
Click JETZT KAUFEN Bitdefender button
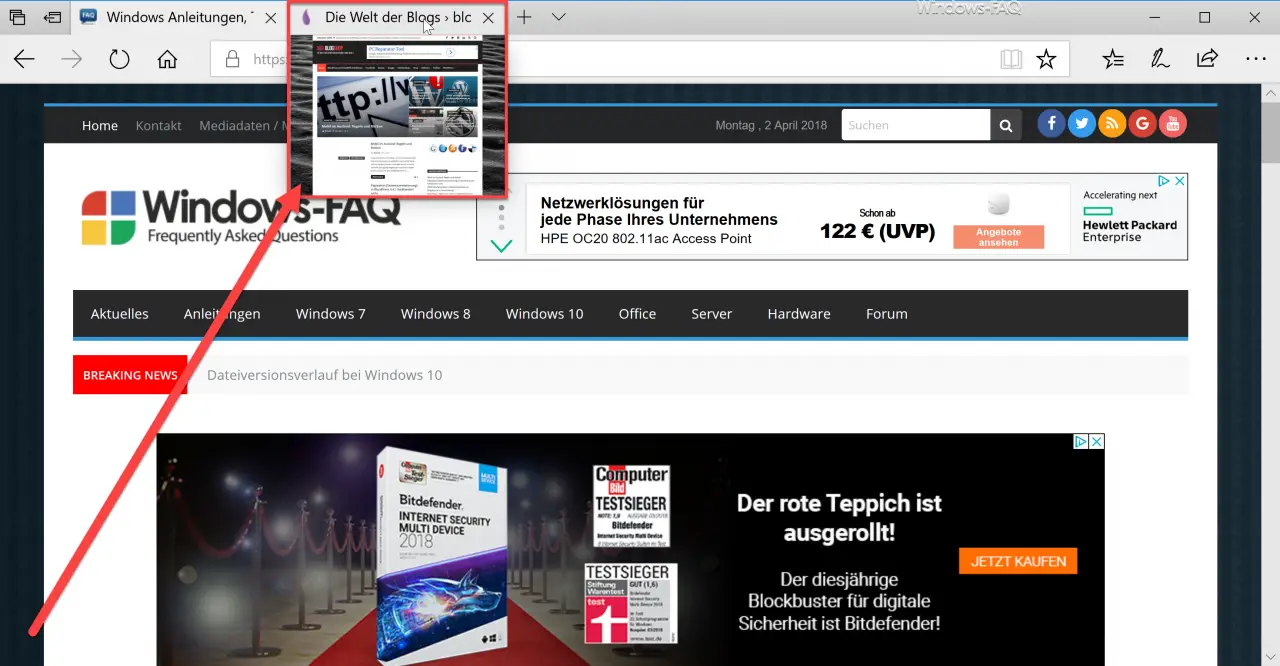pyautogui.click(x=1018, y=561)
